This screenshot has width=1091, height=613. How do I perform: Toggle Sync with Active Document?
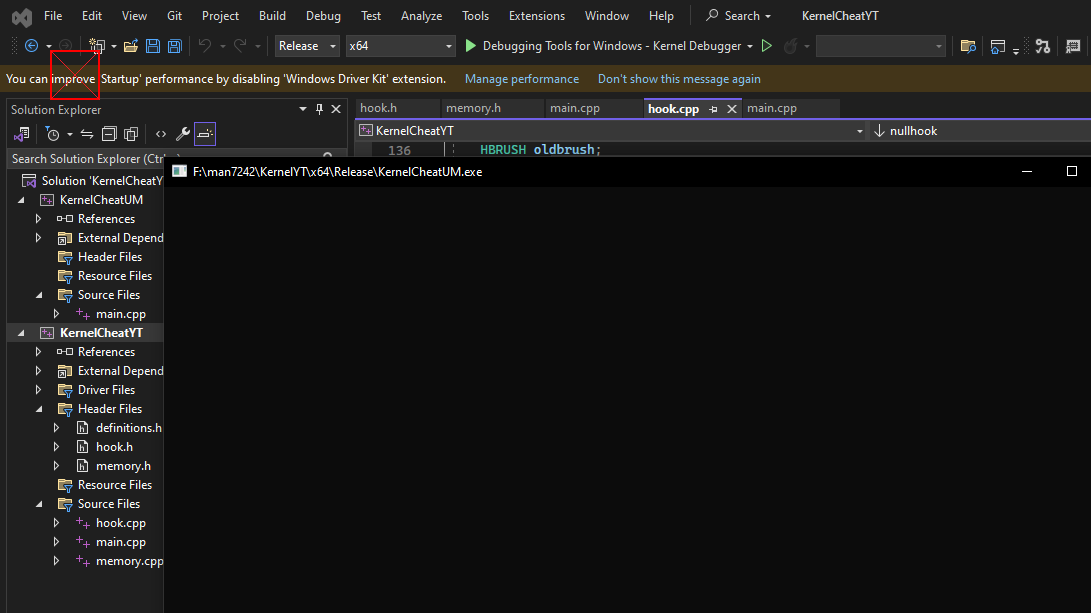87,134
